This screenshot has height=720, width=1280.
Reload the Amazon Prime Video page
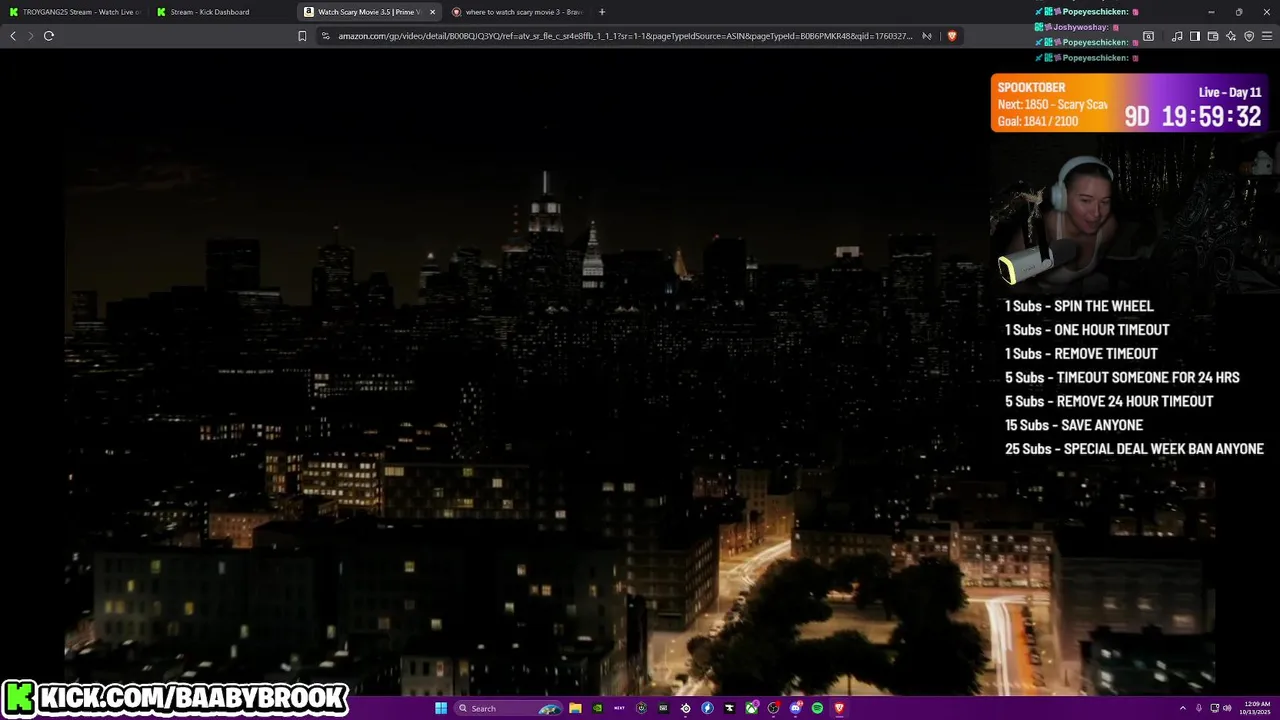[x=48, y=36]
